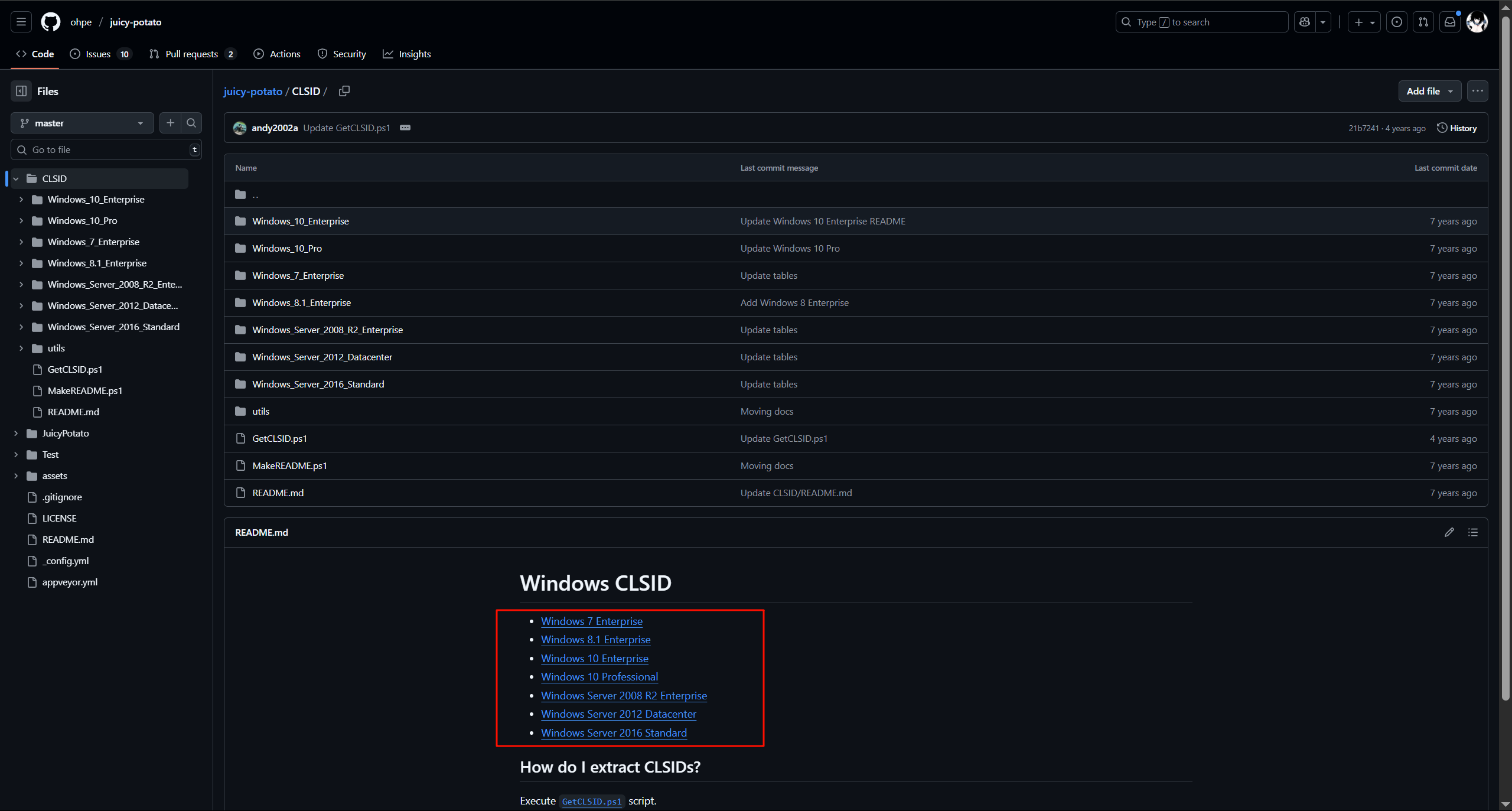Expand the JuicyPotato folder in tree

(16, 433)
